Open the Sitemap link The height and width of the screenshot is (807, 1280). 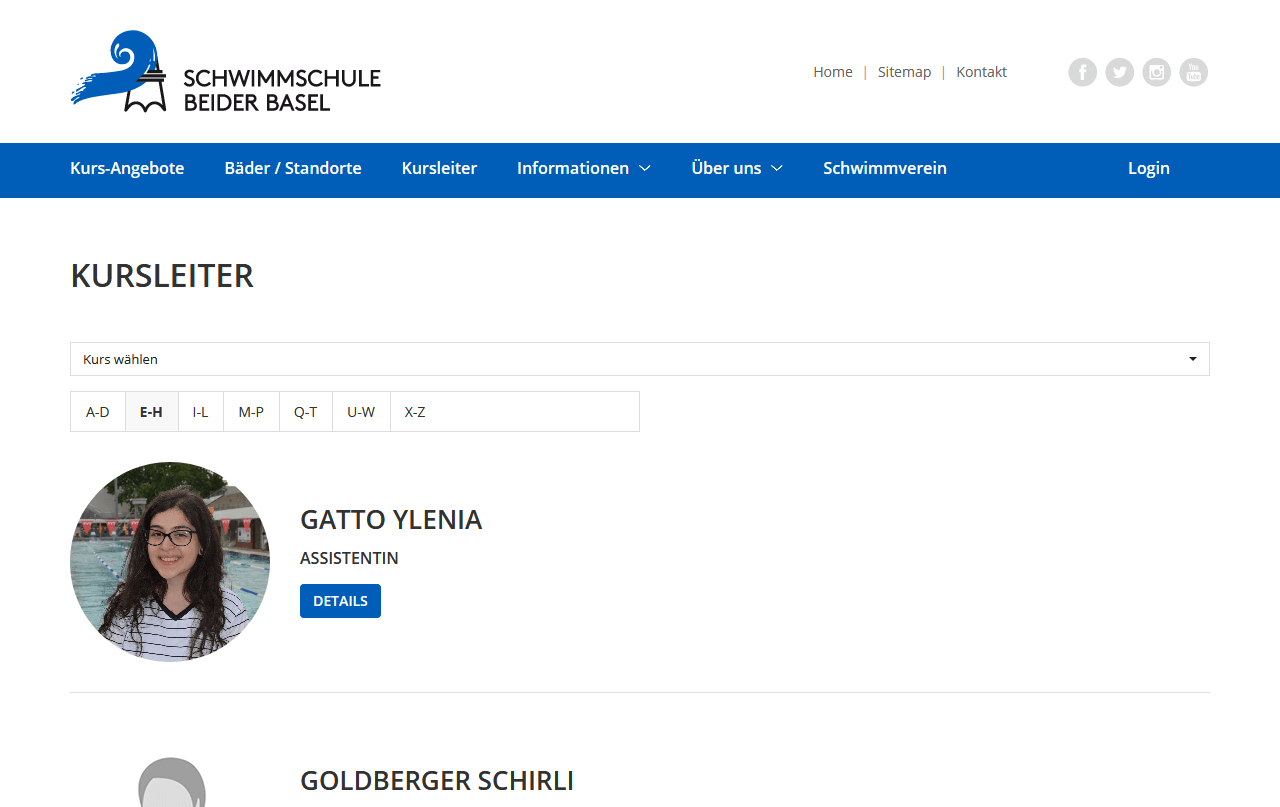(904, 72)
